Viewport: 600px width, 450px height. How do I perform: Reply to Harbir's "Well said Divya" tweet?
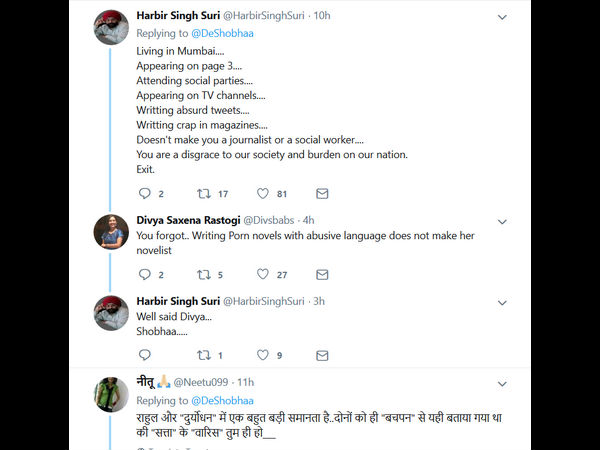click(145, 354)
